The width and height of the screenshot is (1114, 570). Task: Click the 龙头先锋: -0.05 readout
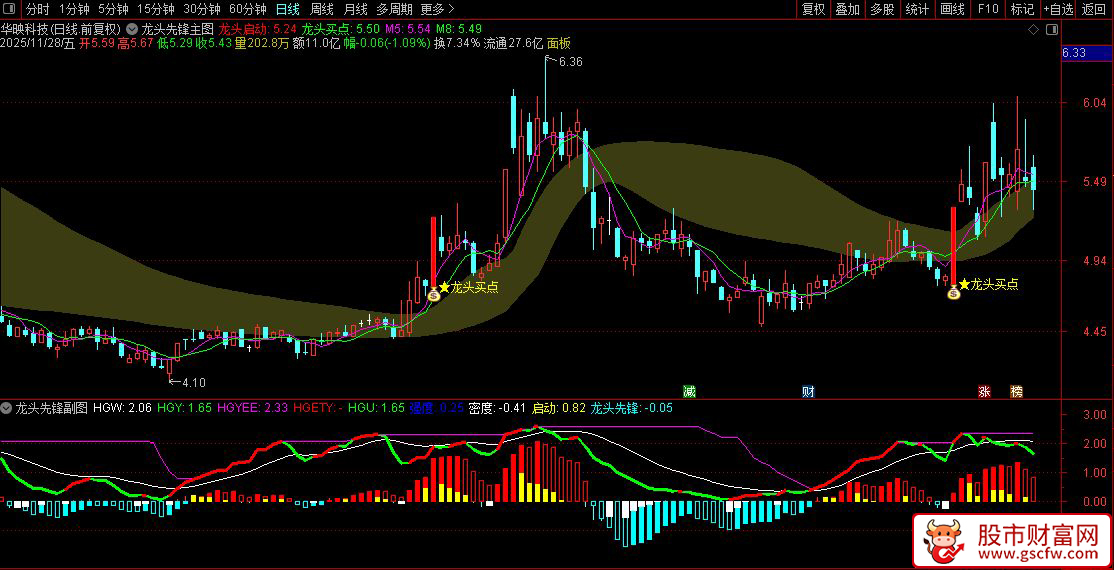[632, 408]
